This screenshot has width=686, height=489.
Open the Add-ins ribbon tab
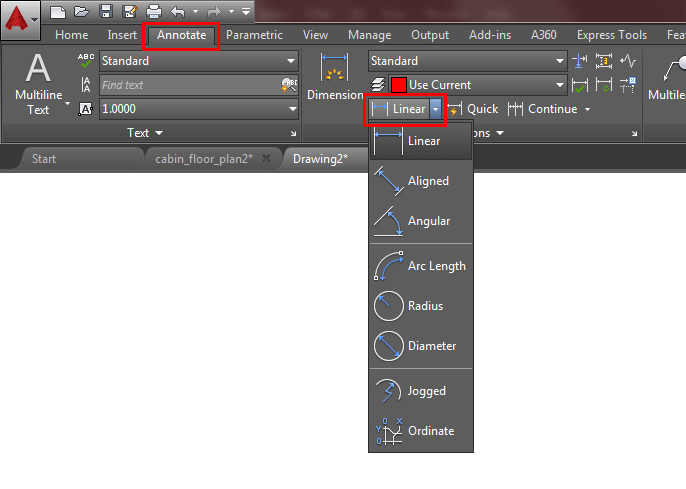pyautogui.click(x=490, y=35)
